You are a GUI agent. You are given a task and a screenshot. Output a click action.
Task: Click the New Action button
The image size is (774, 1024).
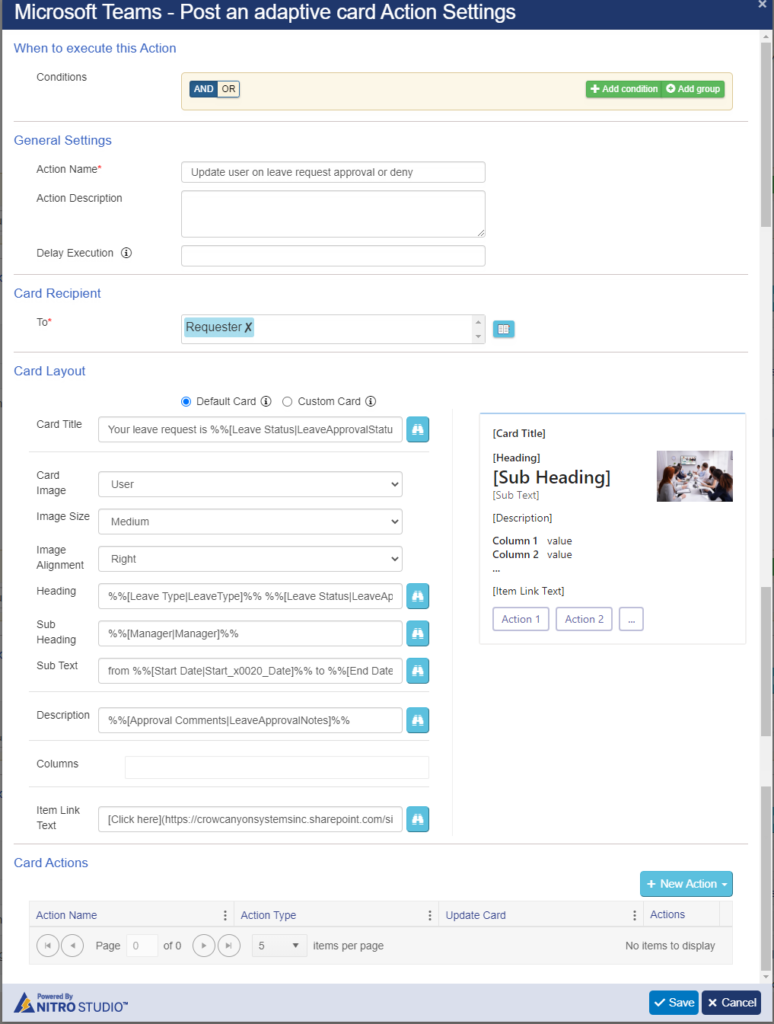coord(686,884)
